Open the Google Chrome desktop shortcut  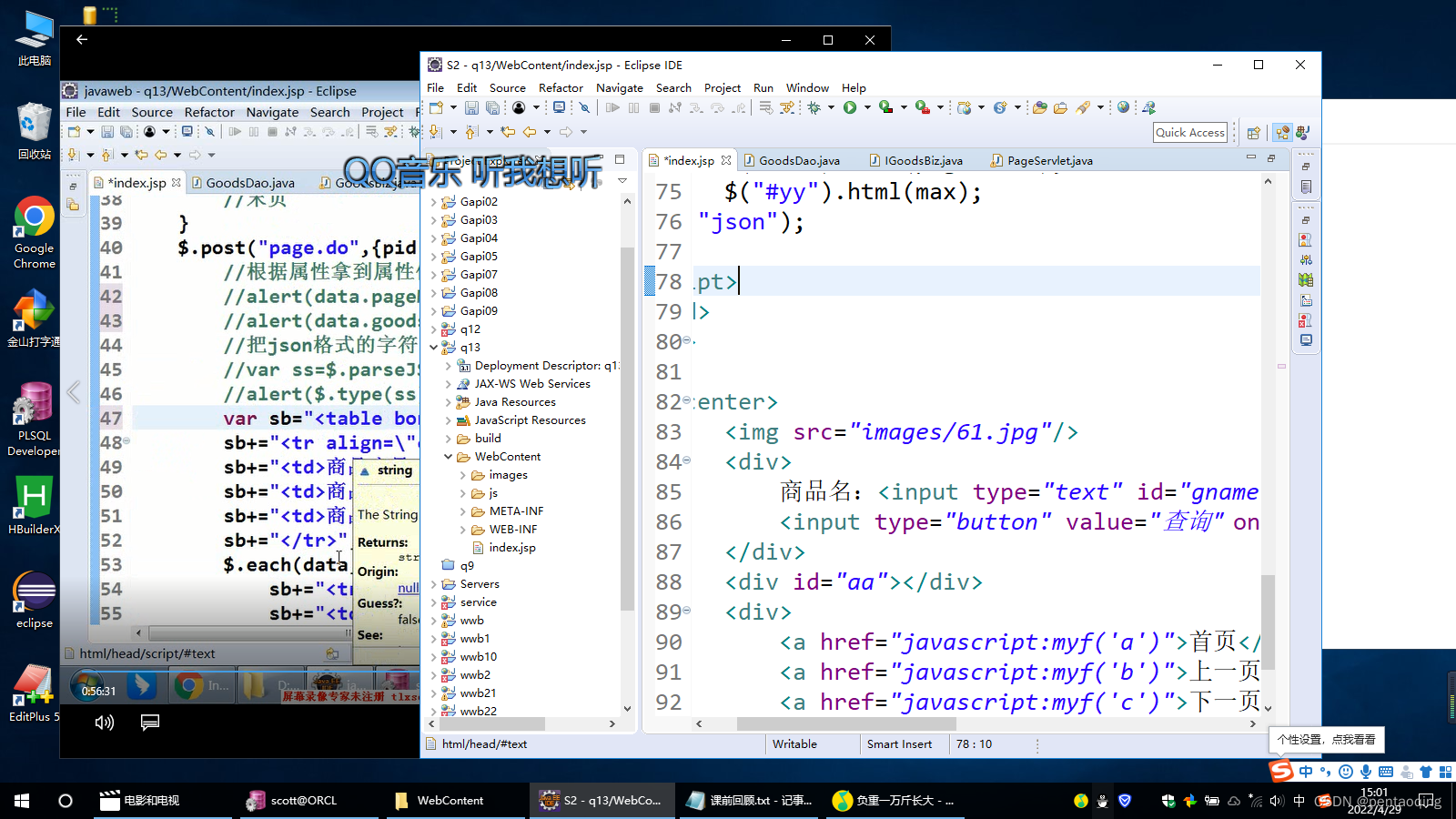click(34, 232)
